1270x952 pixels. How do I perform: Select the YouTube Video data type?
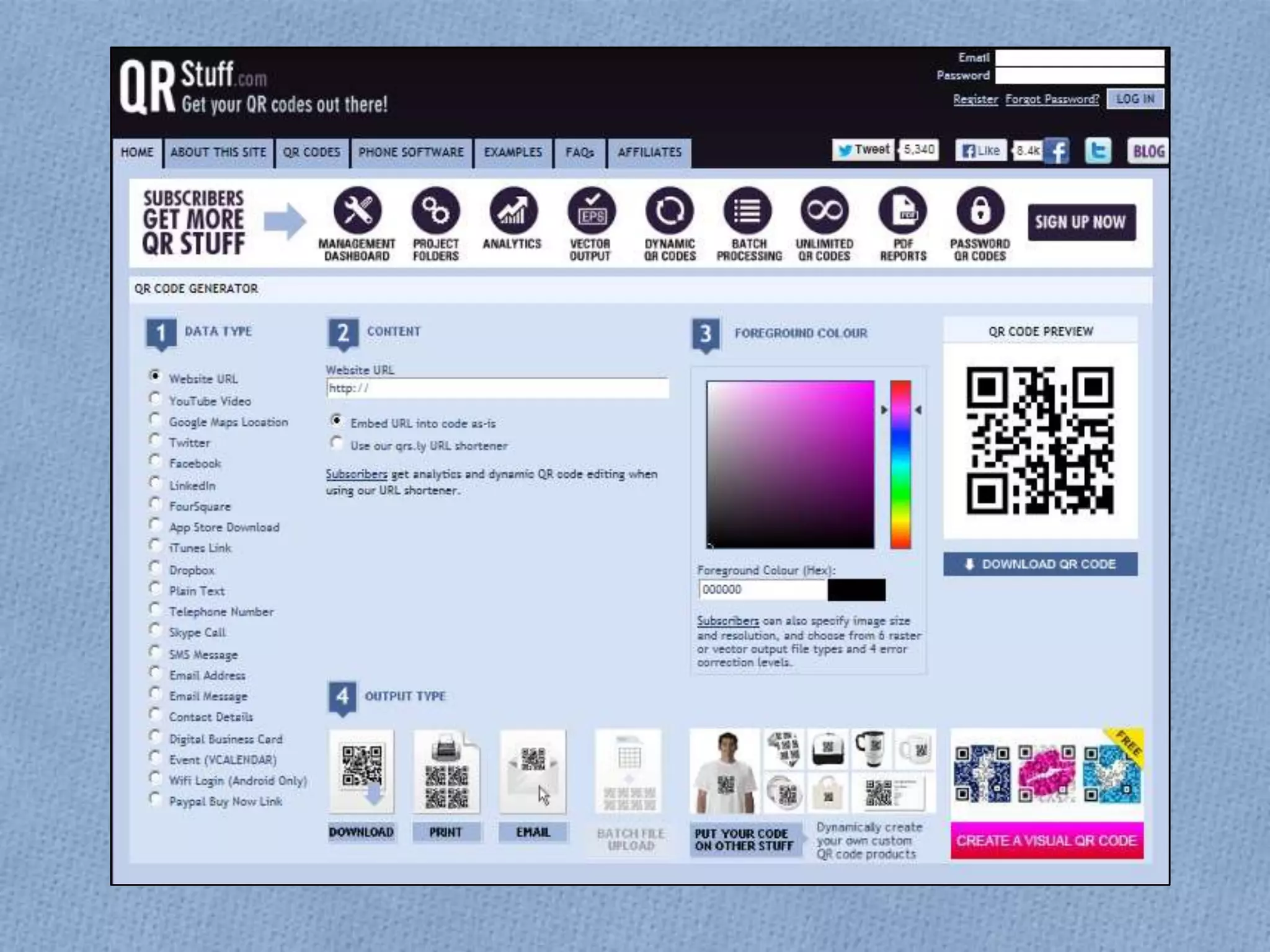(x=155, y=399)
